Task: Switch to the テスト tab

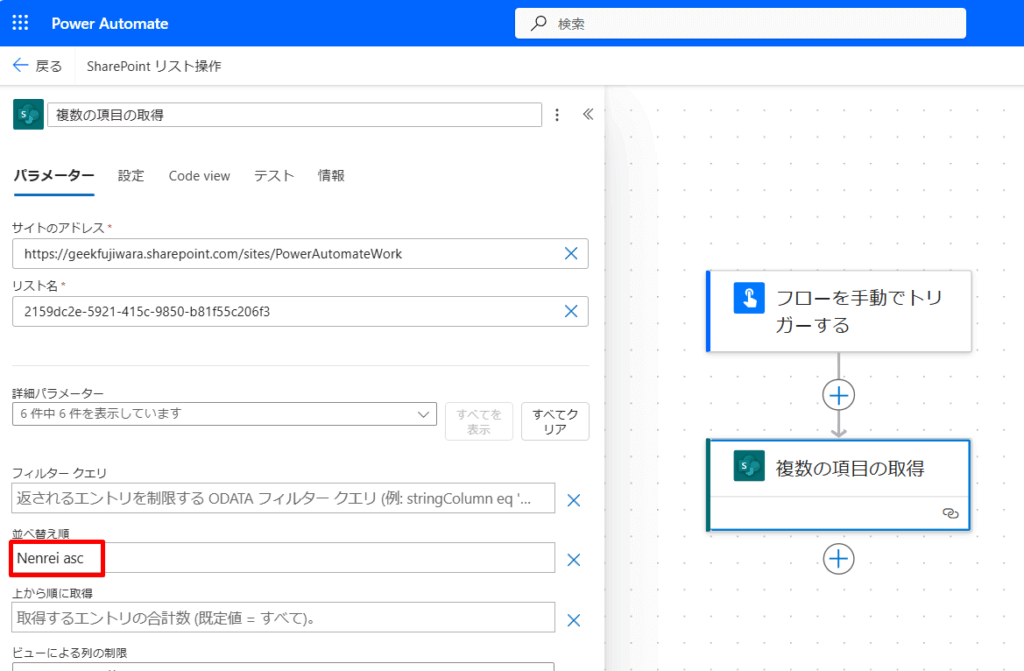Action: pos(274,176)
